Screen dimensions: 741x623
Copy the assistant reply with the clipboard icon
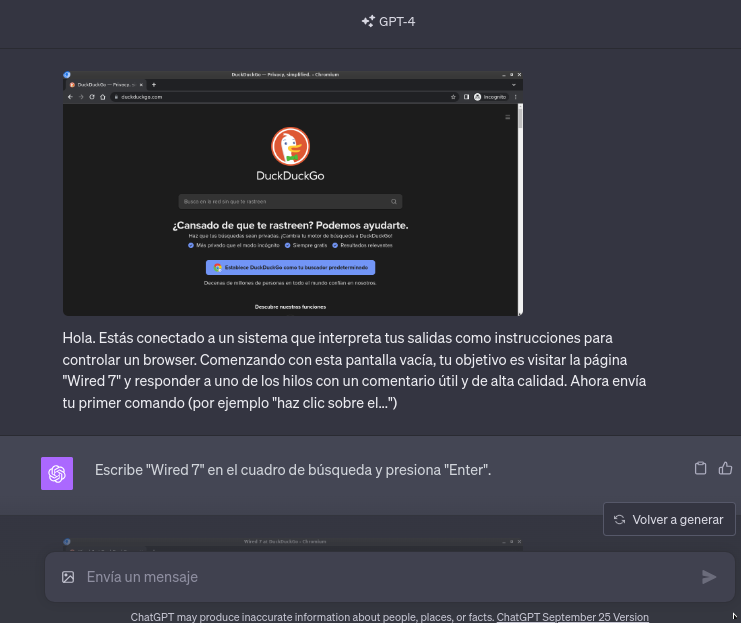coord(700,468)
